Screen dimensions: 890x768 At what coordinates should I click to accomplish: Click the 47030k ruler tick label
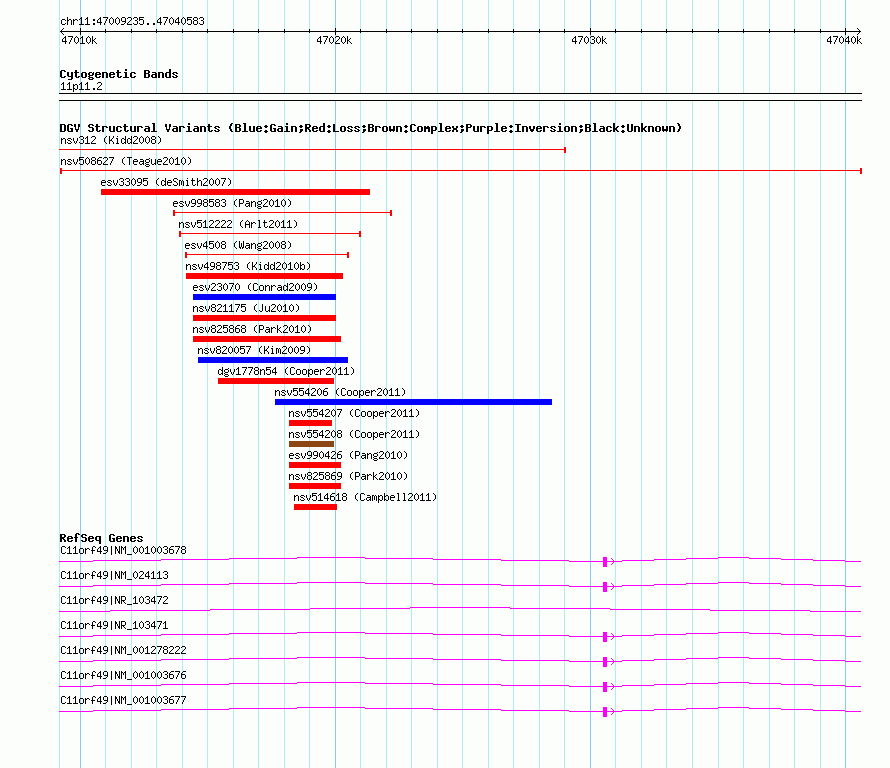pyautogui.click(x=589, y=40)
